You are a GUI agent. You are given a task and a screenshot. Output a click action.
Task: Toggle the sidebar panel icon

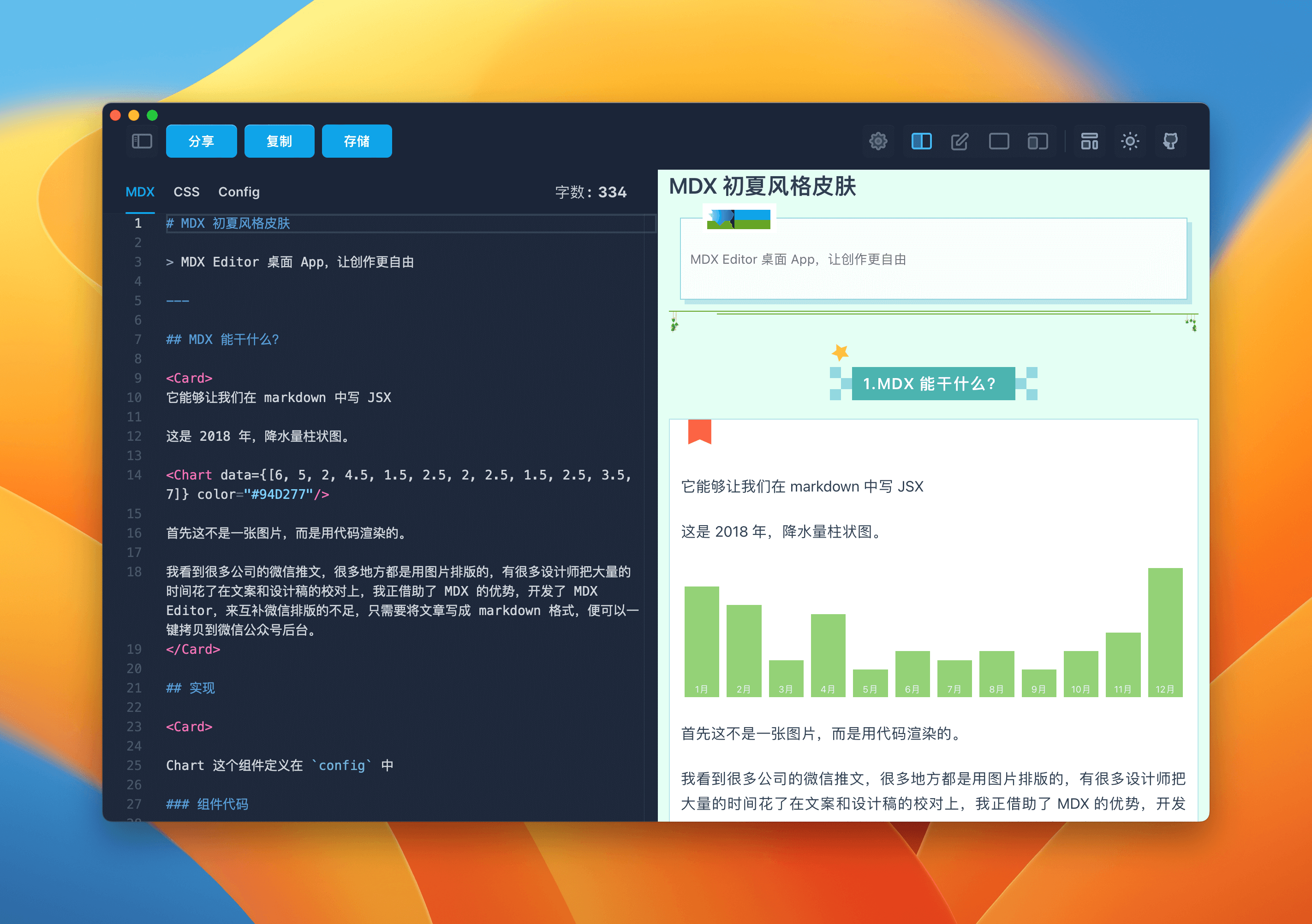pos(142,141)
